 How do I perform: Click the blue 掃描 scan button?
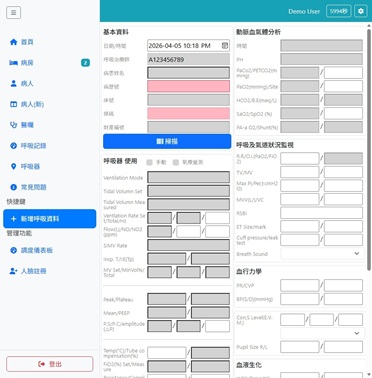coord(167,141)
